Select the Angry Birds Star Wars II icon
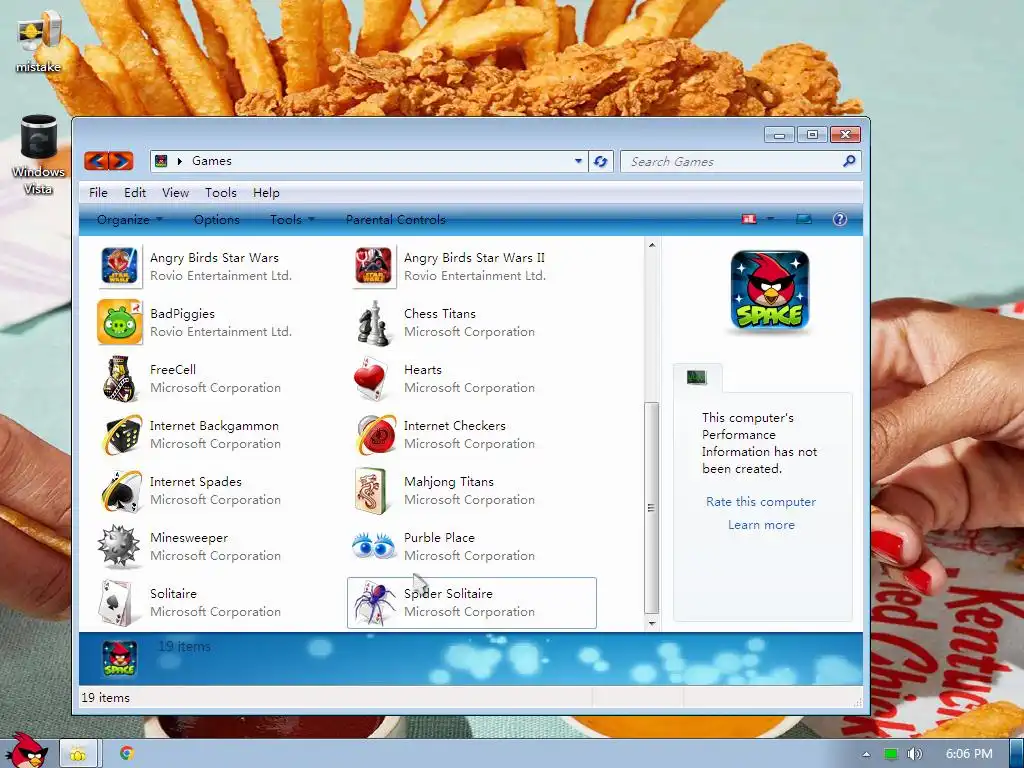 click(374, 266)
